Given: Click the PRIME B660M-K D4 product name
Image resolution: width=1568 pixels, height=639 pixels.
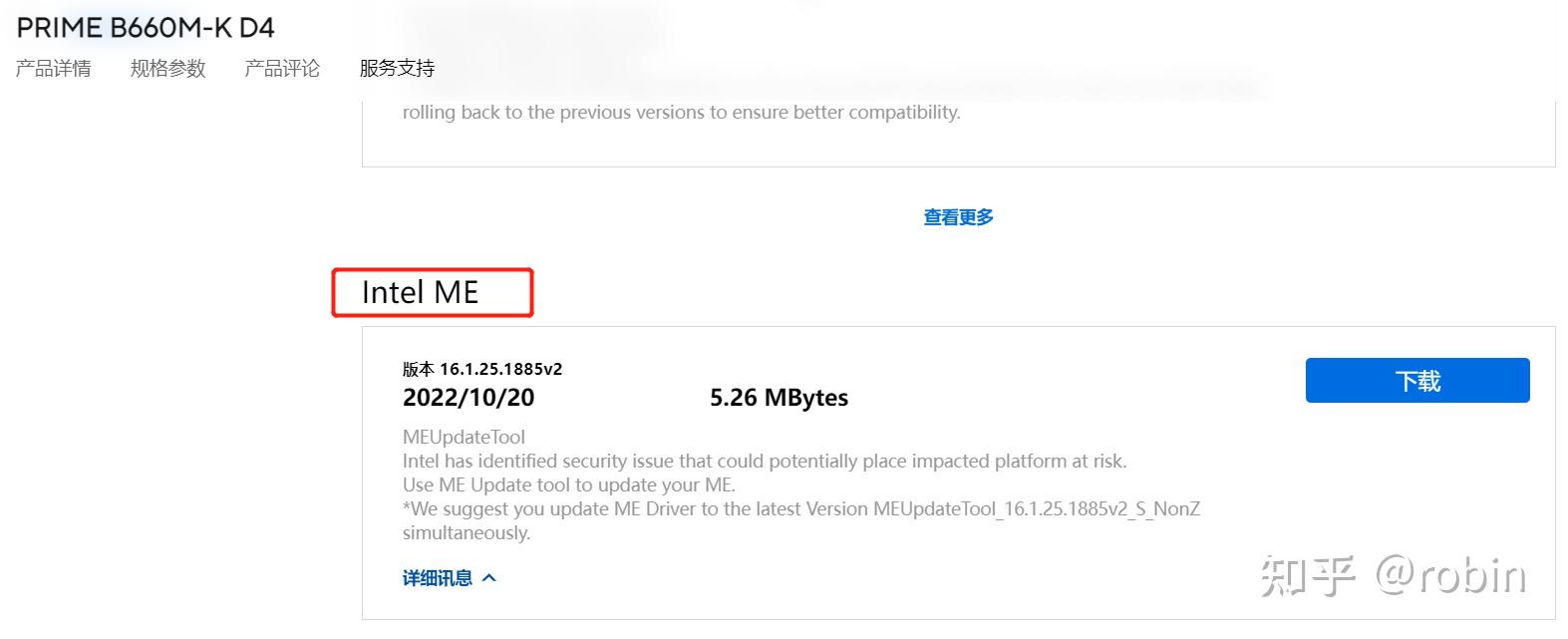Looking at the screenshot, I should click(x=144, y=27).
